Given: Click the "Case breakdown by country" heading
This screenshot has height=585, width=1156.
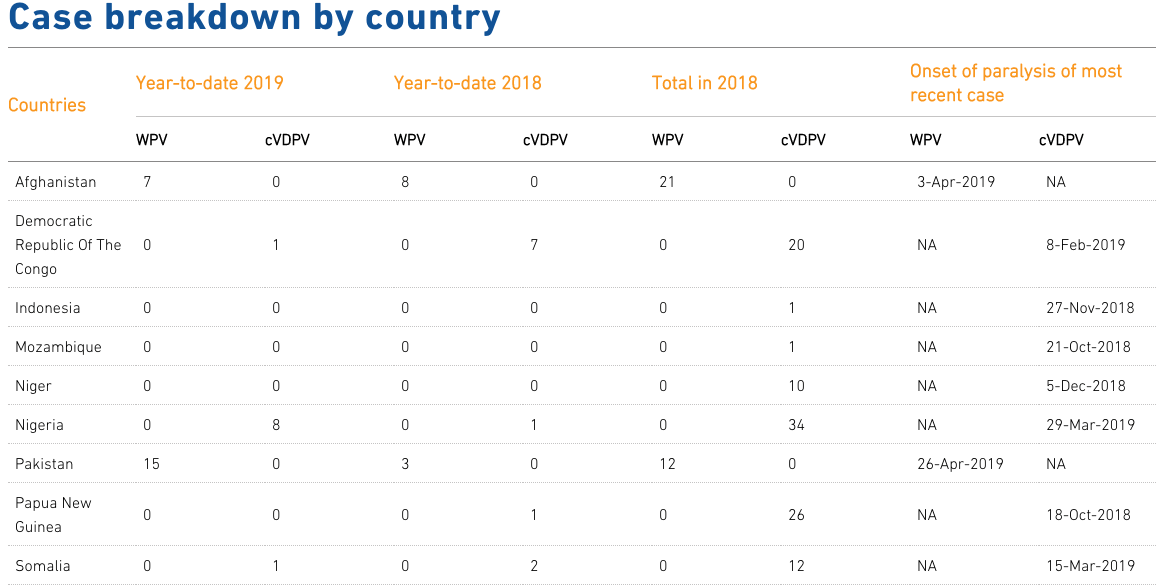Looking at the screenshot, I should [x=255, y=19].
